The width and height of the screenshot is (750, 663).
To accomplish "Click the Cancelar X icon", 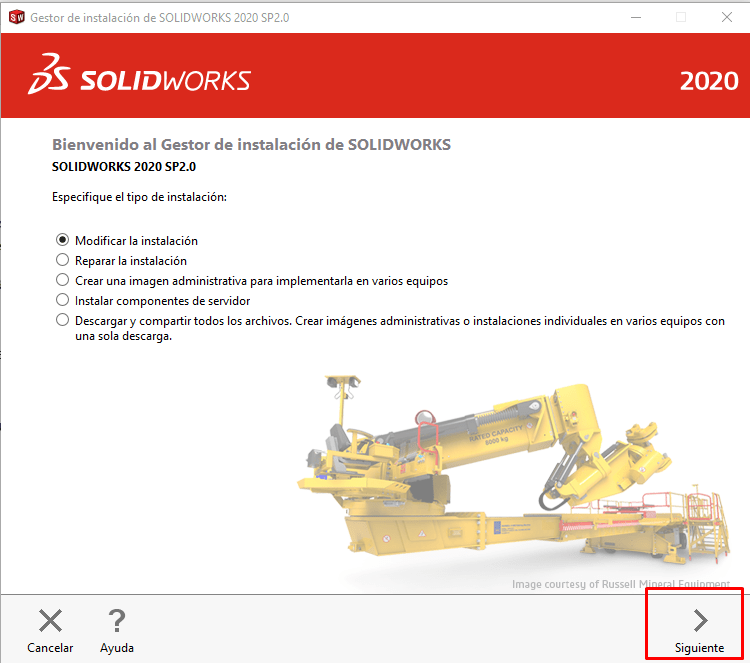I will 50,621.
